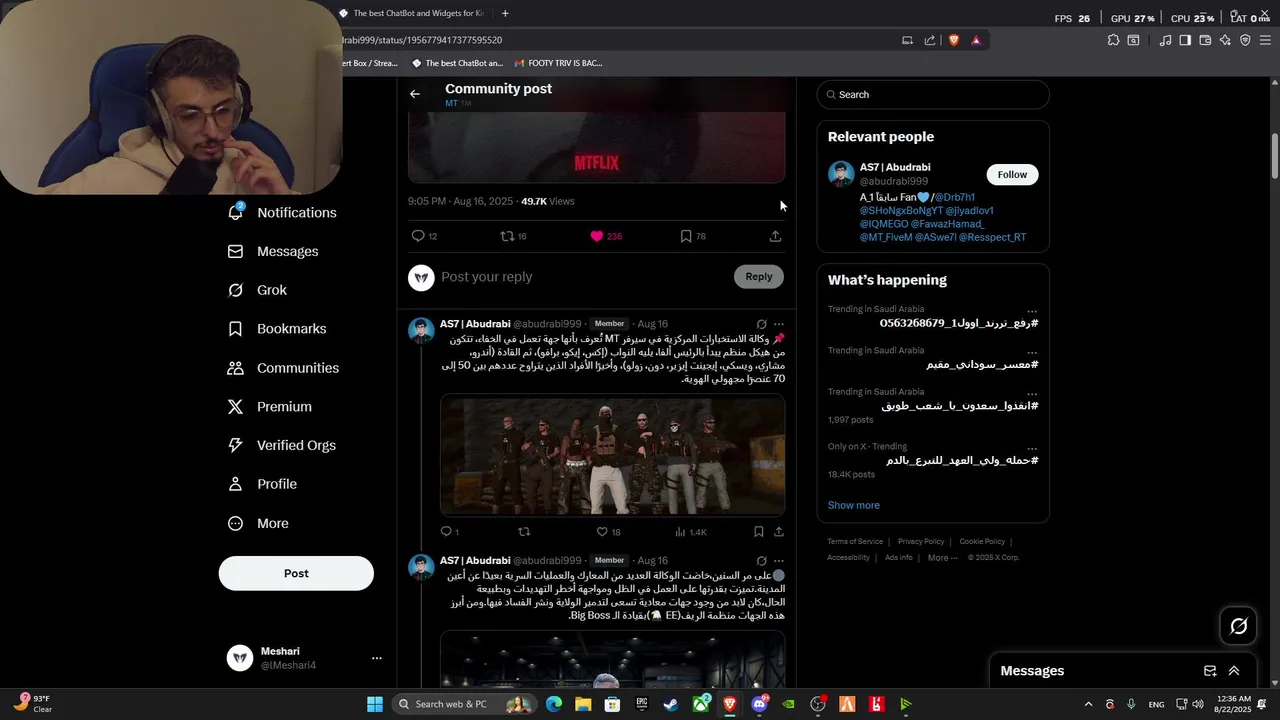This screenshot has width=1280, height=720.
Task: Focus the Post your reply field
Action: pos(583,277)
